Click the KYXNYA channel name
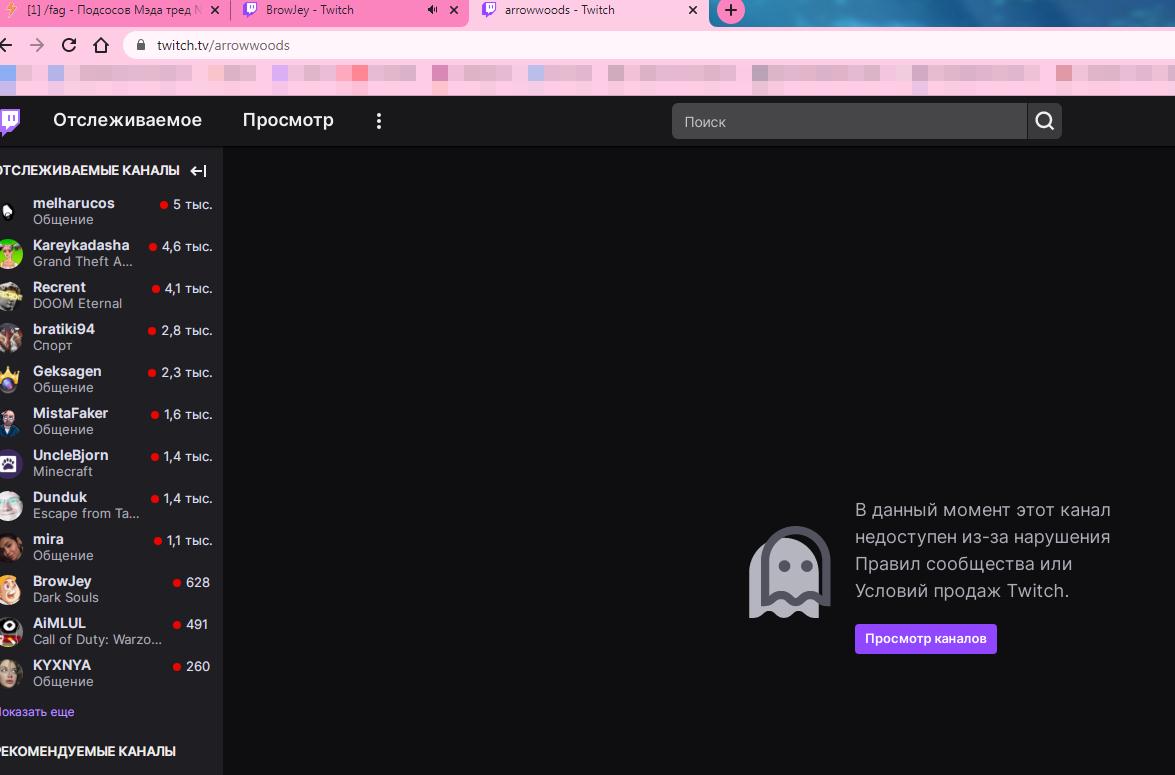The width and height of the screenshot is (1175, 775). coord(61,665)
